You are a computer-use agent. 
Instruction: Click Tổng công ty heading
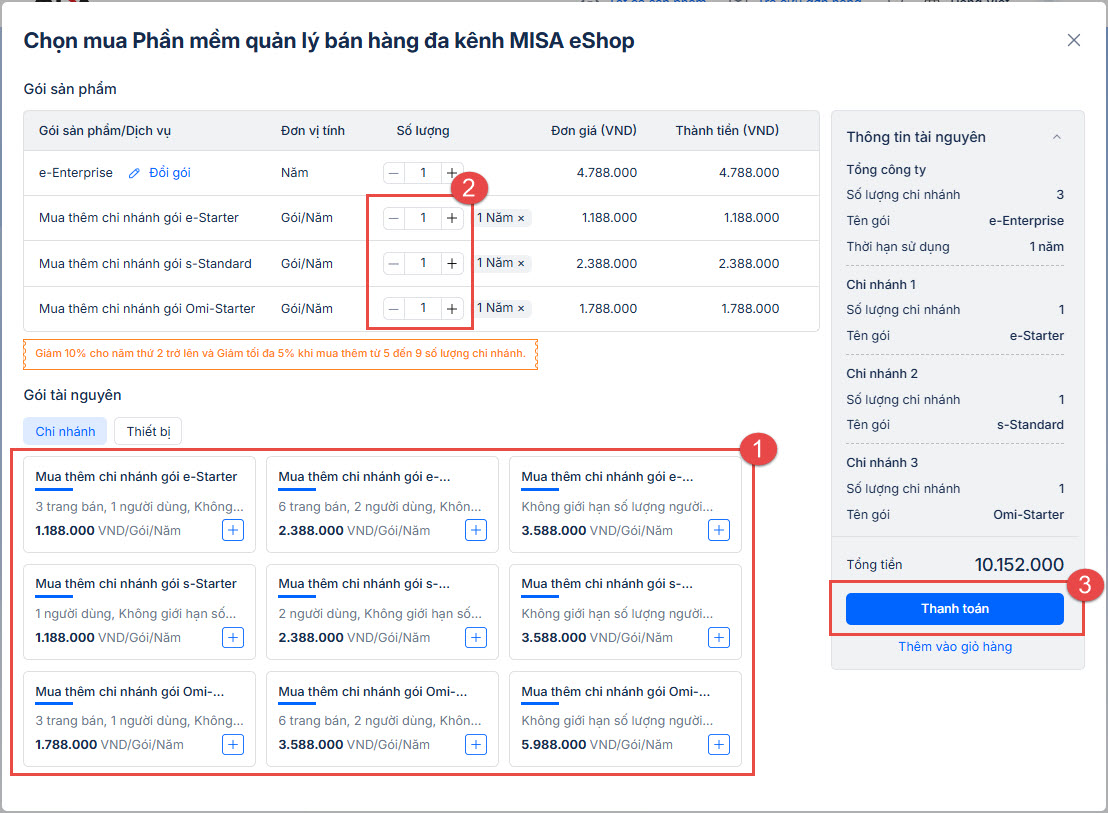click(886, 170)
